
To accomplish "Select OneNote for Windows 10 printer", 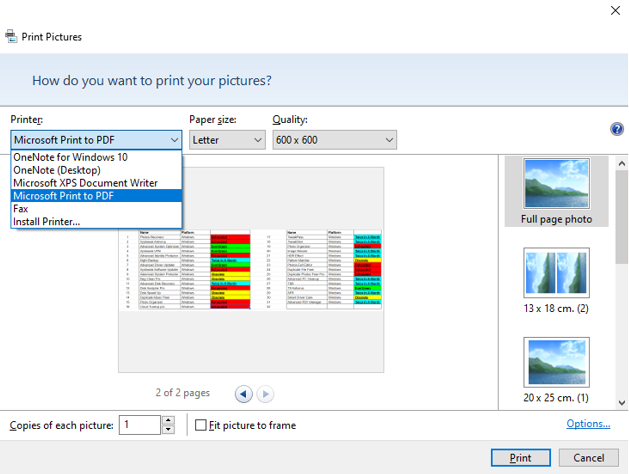I will pyautogui.click(x=96, y=157).
